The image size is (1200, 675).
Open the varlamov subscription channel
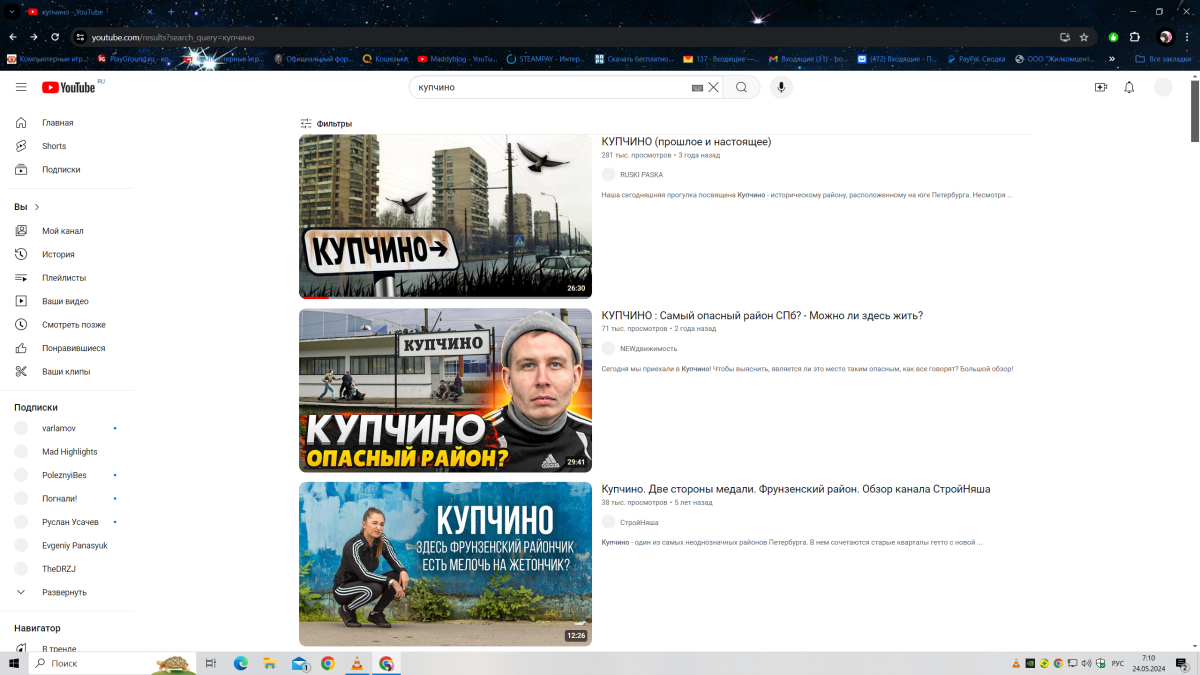pos(59,428)
